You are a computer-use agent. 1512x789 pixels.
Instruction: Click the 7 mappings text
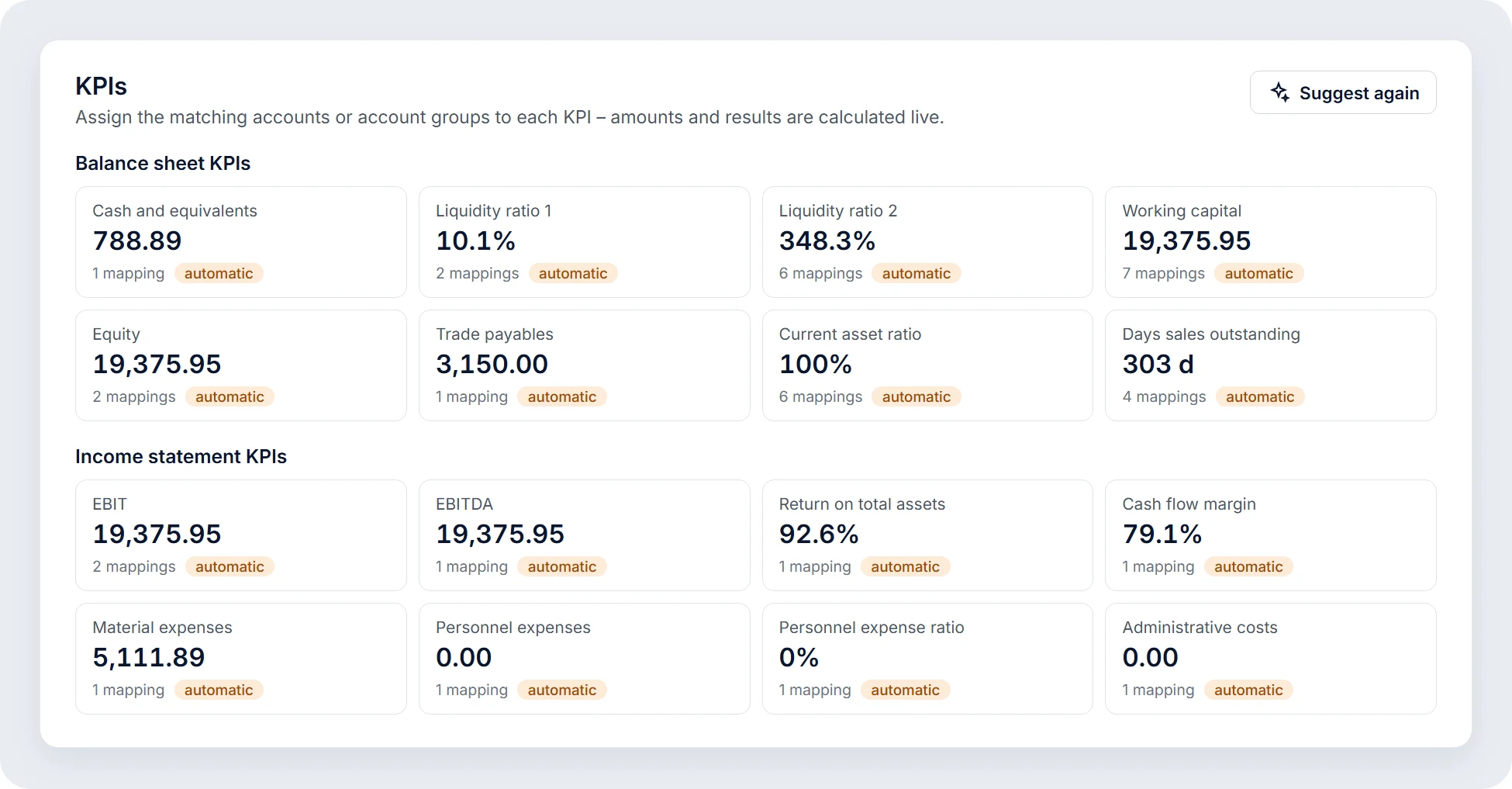1163,273
